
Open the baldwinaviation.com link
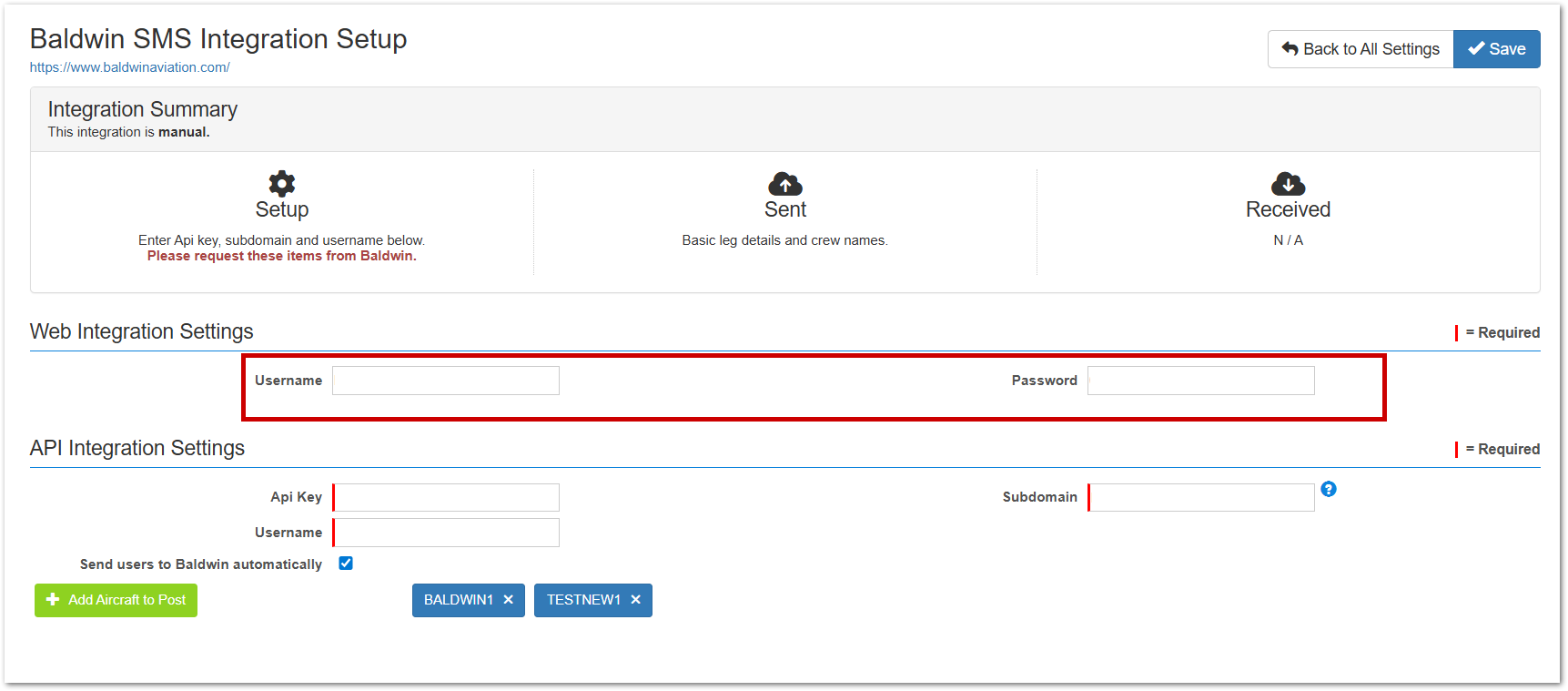tap(129, 67)
